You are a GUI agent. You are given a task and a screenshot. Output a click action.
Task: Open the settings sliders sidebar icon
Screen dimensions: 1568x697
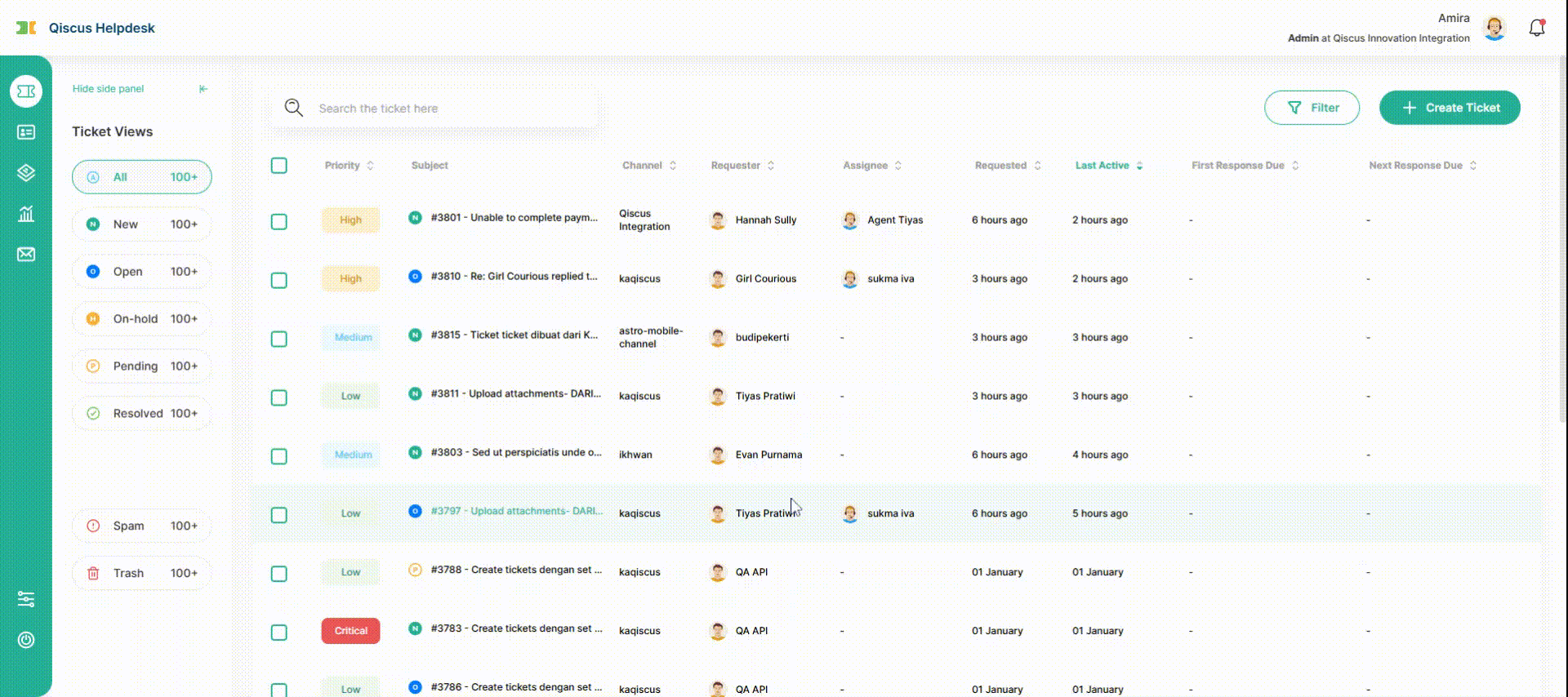[26, 600]
